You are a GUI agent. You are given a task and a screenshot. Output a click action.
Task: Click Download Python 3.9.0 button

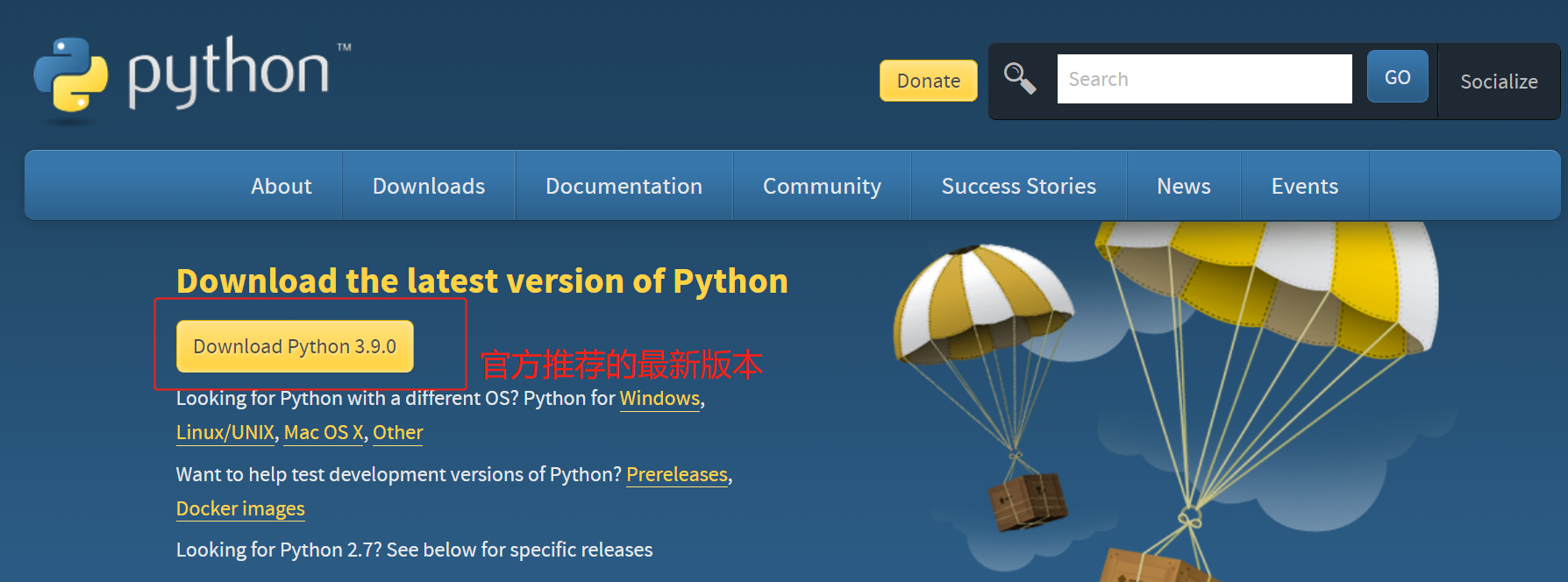tap(295, 346)
